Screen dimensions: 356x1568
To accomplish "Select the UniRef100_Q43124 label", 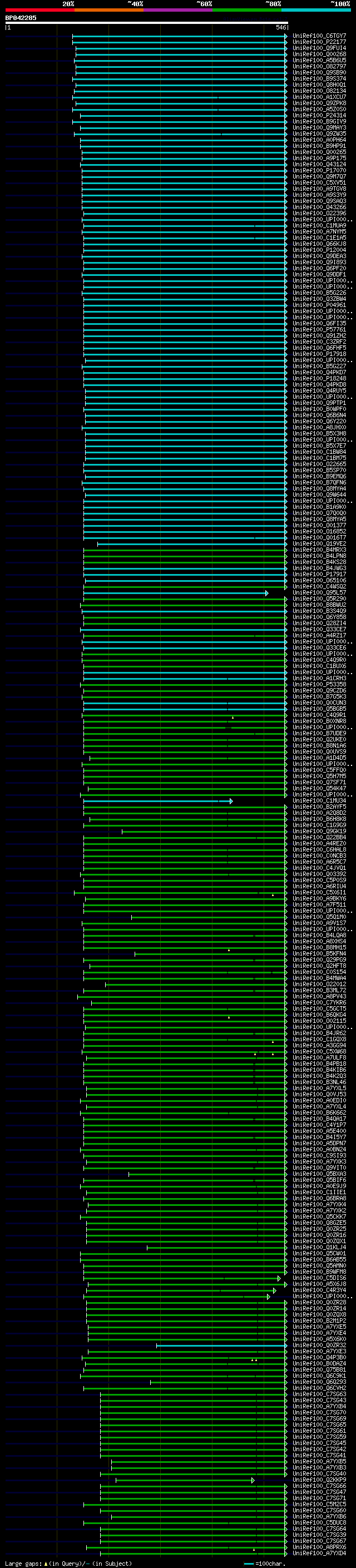I will [x=319, y=164].
